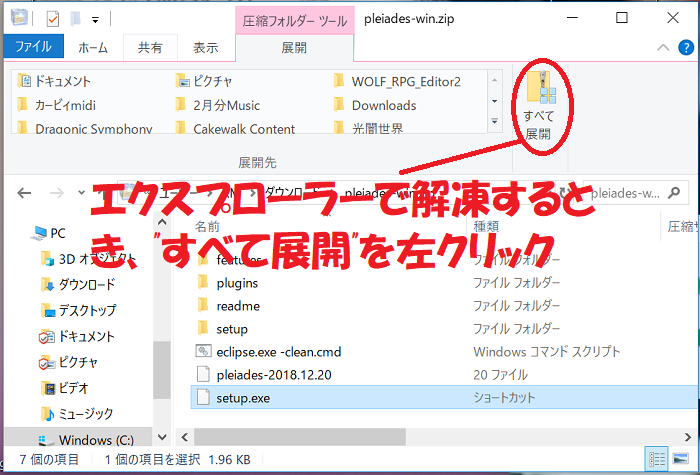Click the Extract All (すべて展開) button
Viewport: 700px width, 475px height.
coord(541,106)
